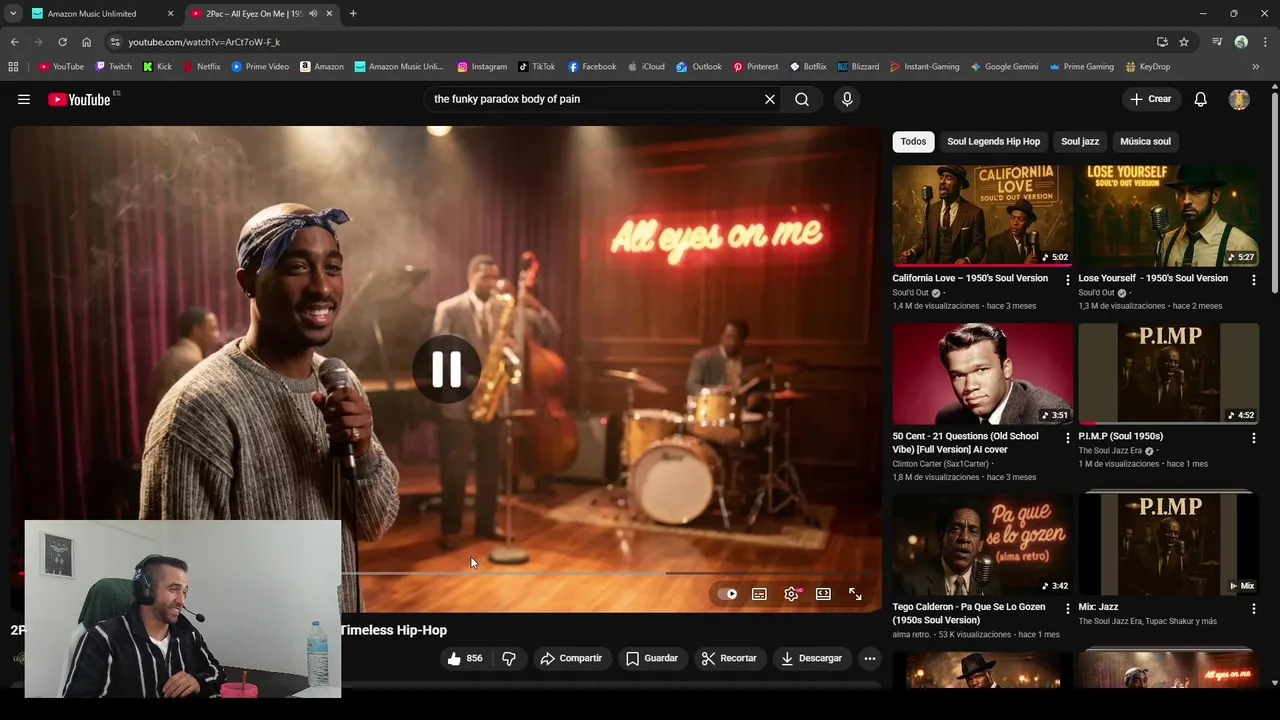Close the Amazon Music Unlimited tab
This screenshot has width=1280, height=720.
[170, 14]
